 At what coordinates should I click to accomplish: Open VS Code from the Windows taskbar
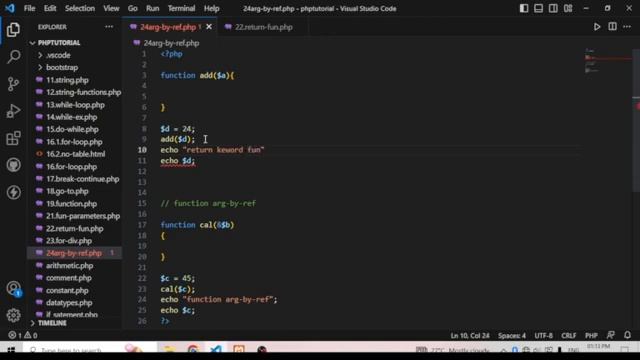pos(216,350)
